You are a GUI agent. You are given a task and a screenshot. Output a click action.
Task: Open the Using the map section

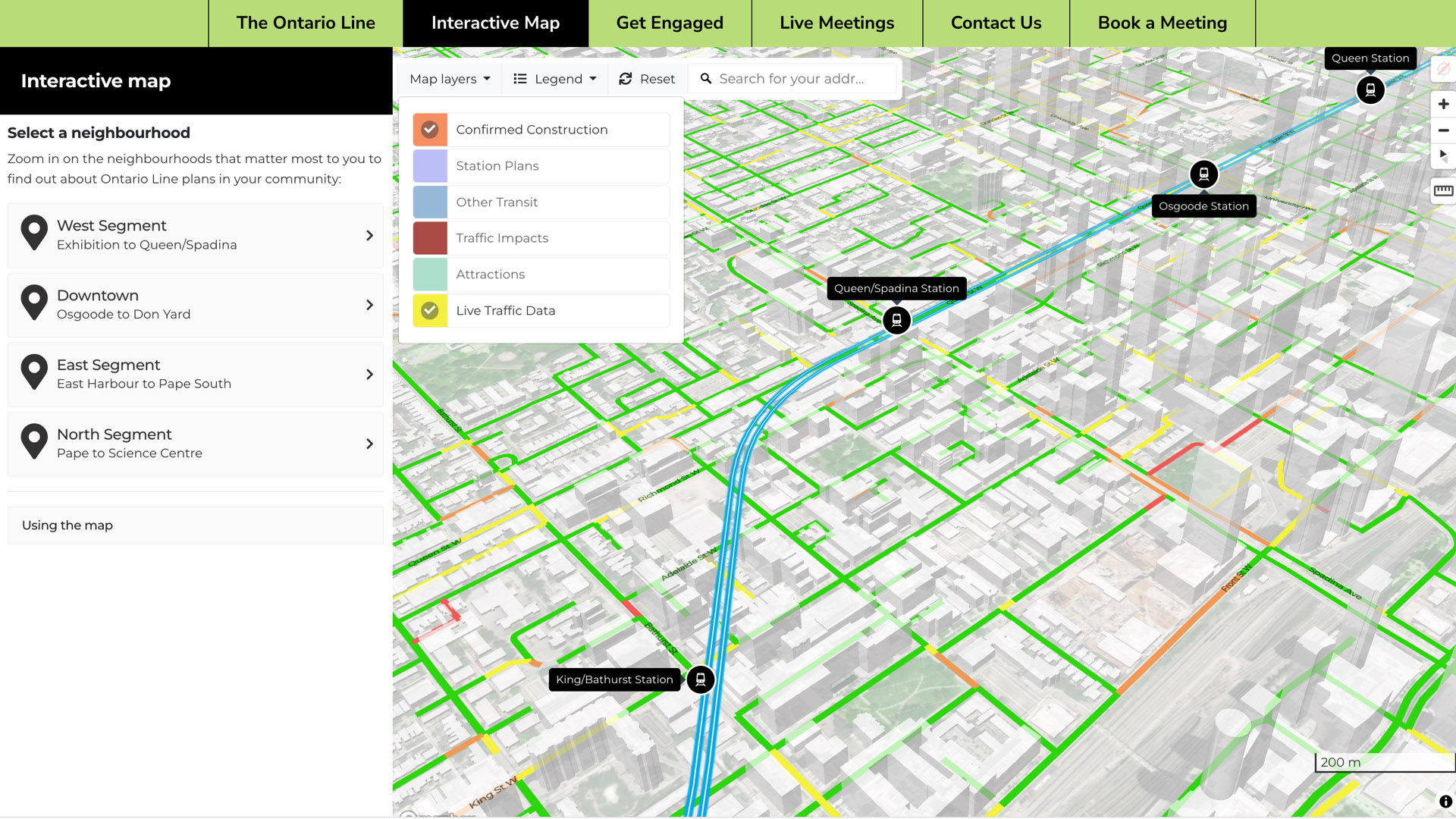tap(196, 525)
